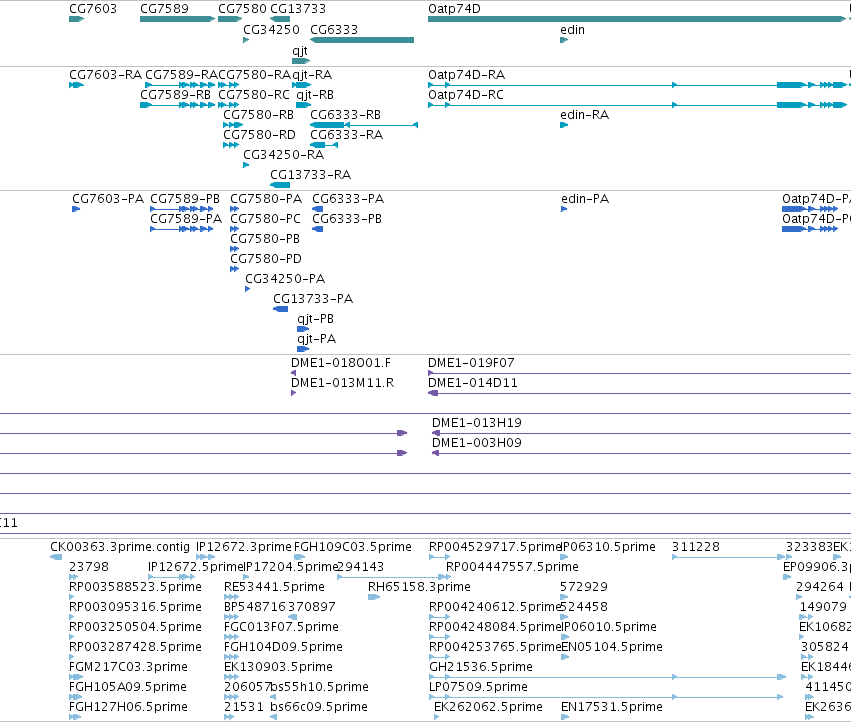This screenshot has height=722, width=851.
Task: Click protein CG13733-PA
Action: (313, 299)
